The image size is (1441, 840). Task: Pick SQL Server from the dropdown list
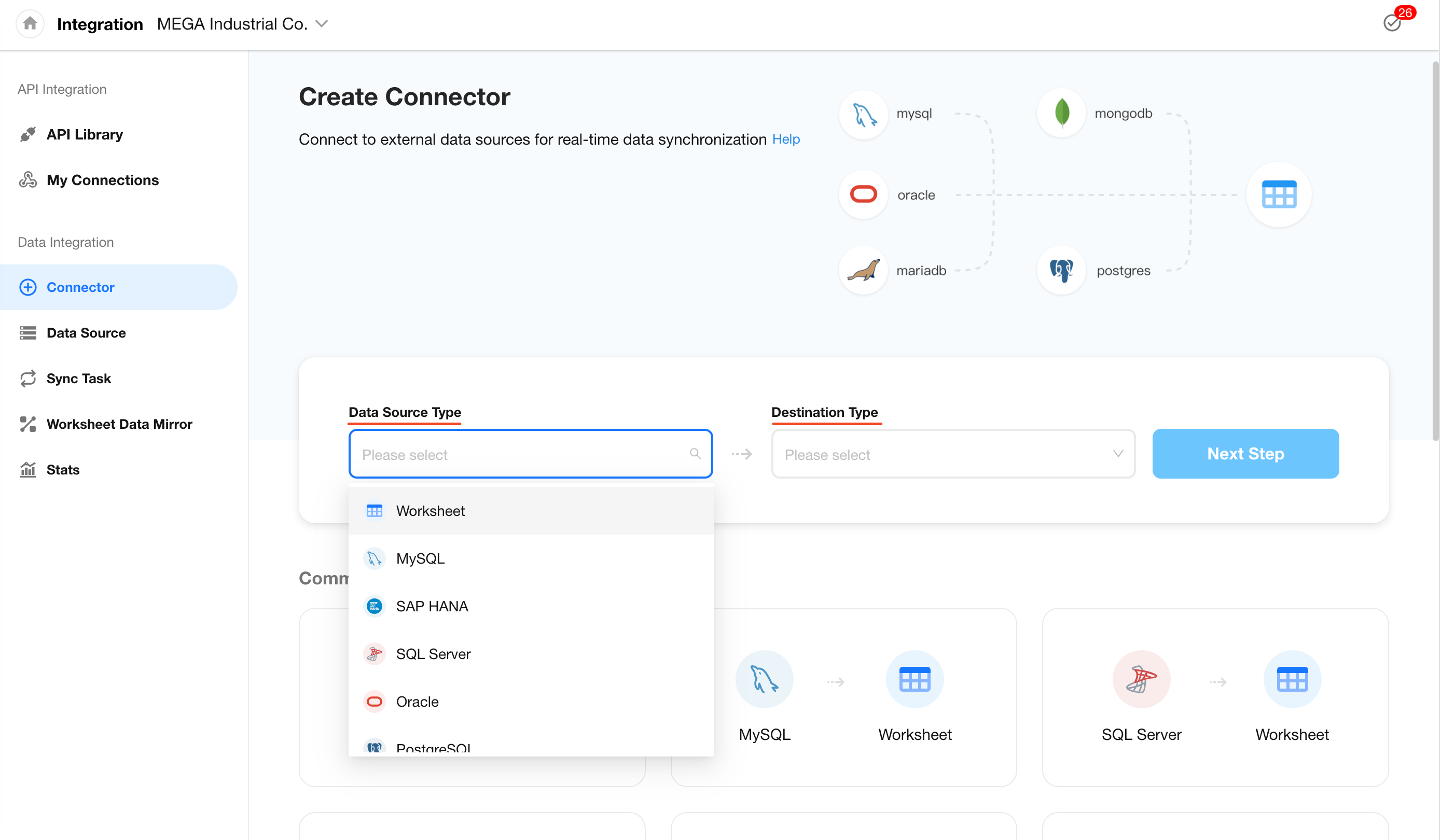click(x=433, y=654)
